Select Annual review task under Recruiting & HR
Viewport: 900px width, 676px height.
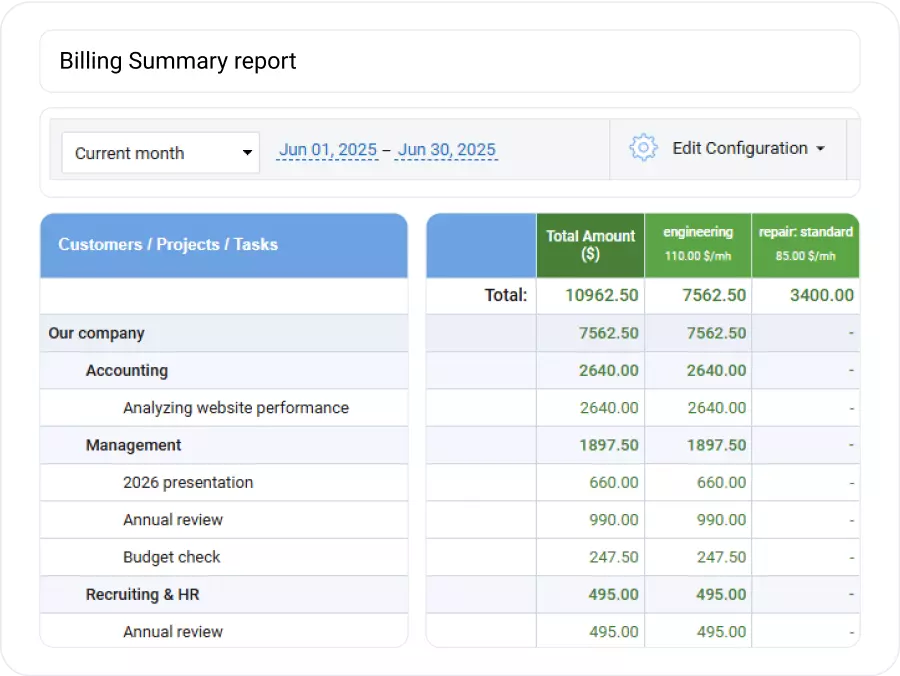(x=224, y=631)
